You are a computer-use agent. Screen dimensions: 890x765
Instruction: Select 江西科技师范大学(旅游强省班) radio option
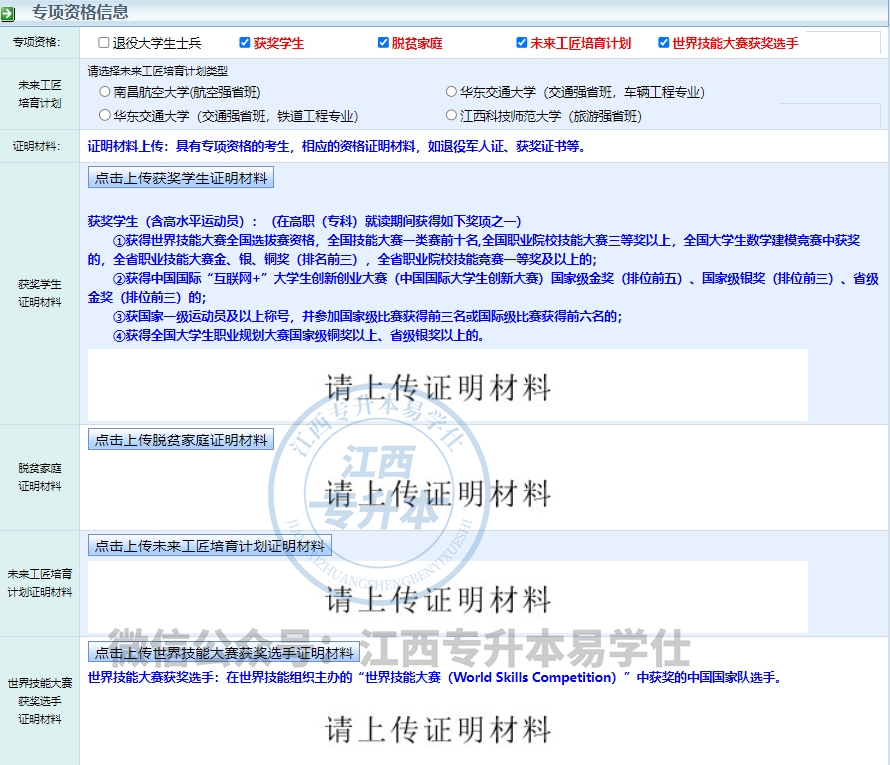pos(451,115)
